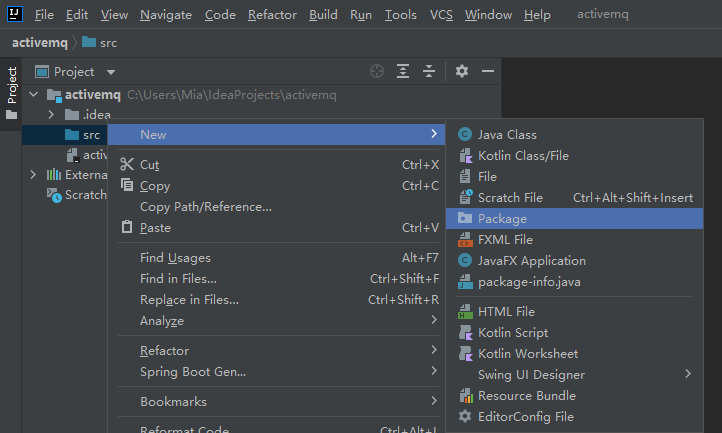Open the Window menu
The image size is (722, 433).
click(x=488, y=15)
